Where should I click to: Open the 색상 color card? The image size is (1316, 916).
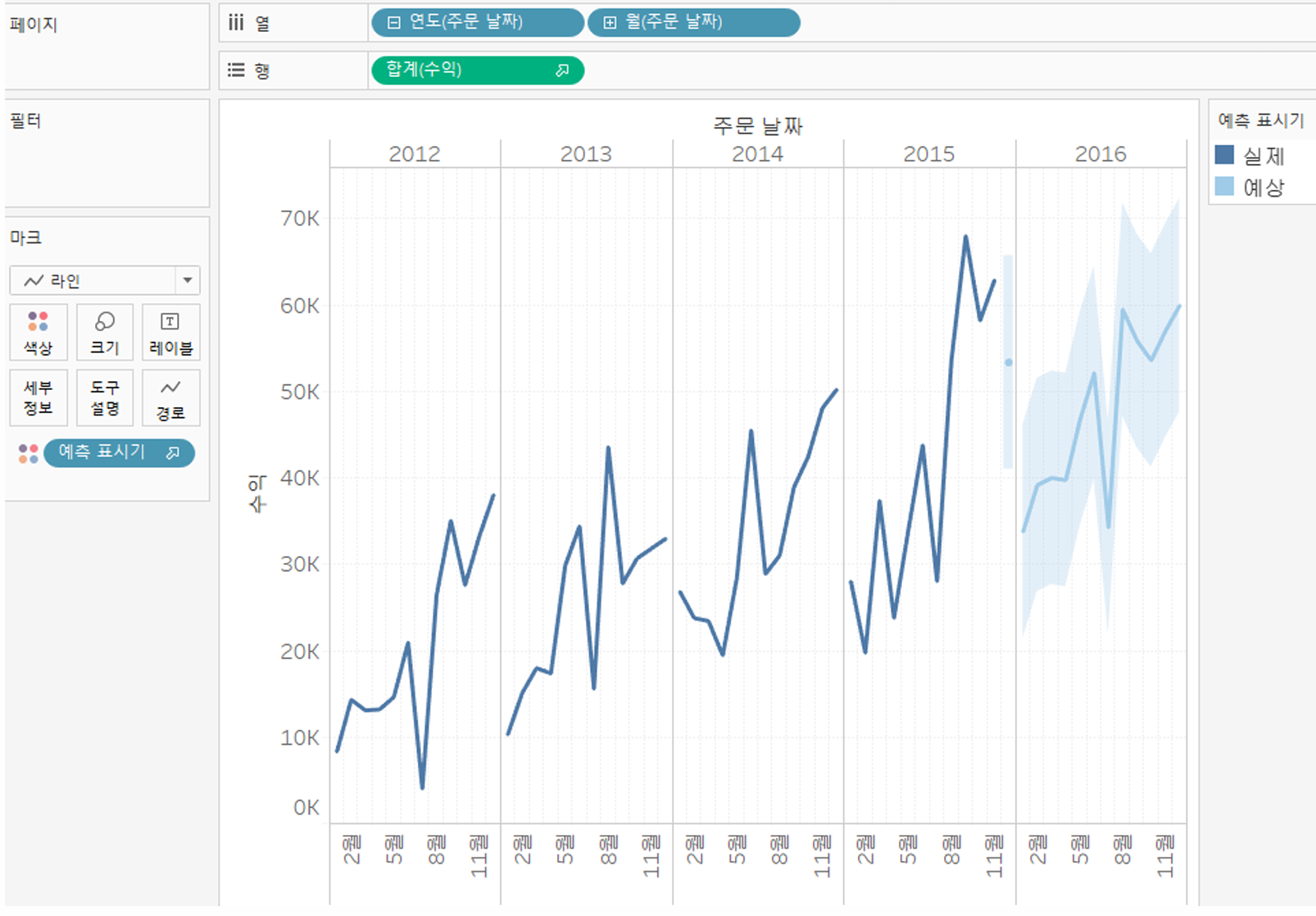point(39,332)
